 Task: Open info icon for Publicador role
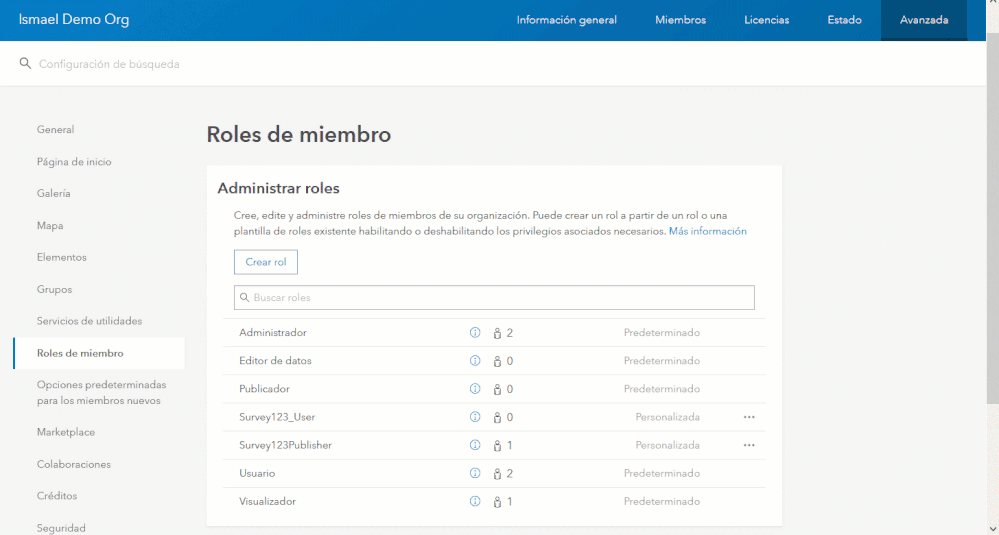(475, 389)
